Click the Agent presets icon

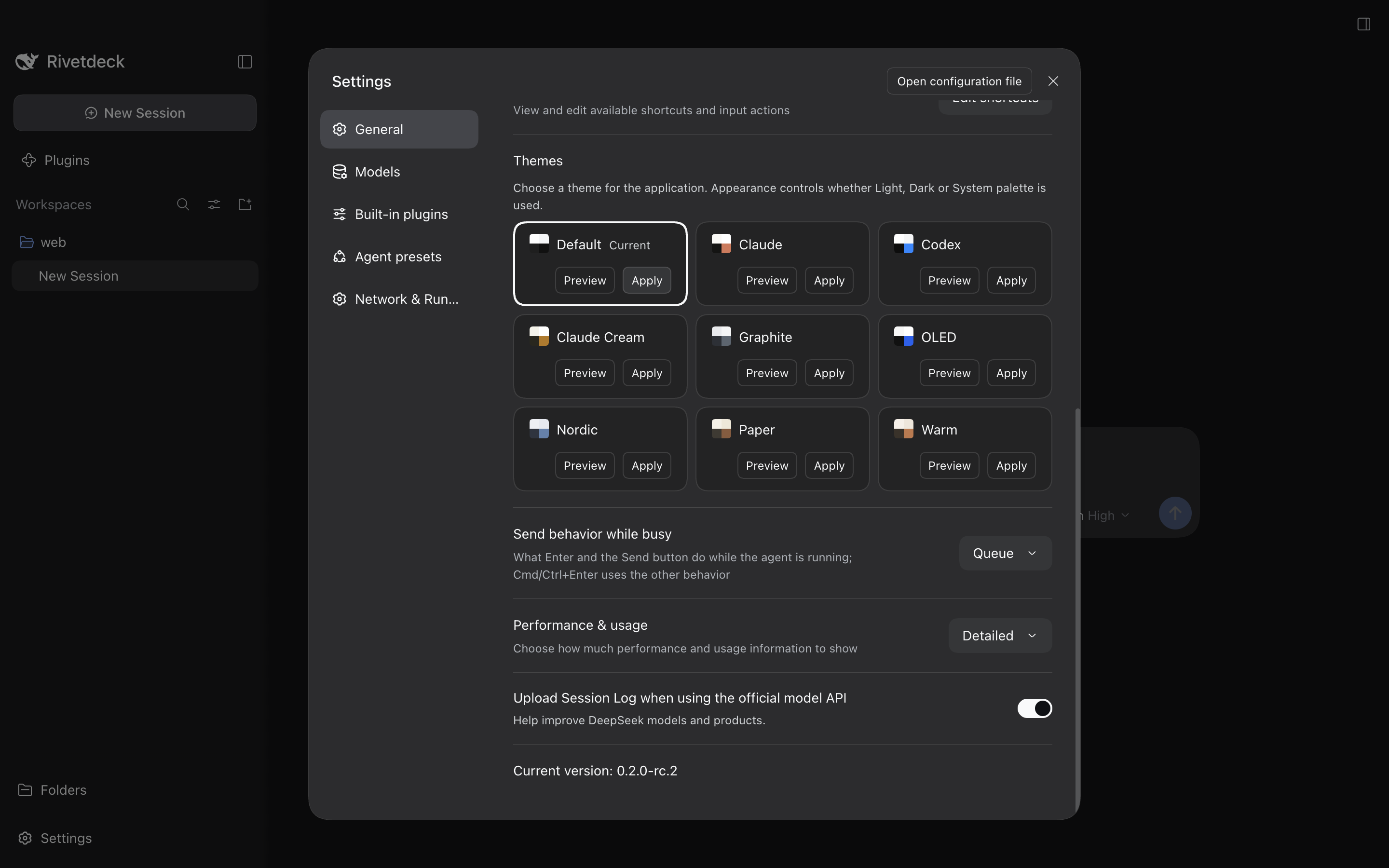pos(340,257)
